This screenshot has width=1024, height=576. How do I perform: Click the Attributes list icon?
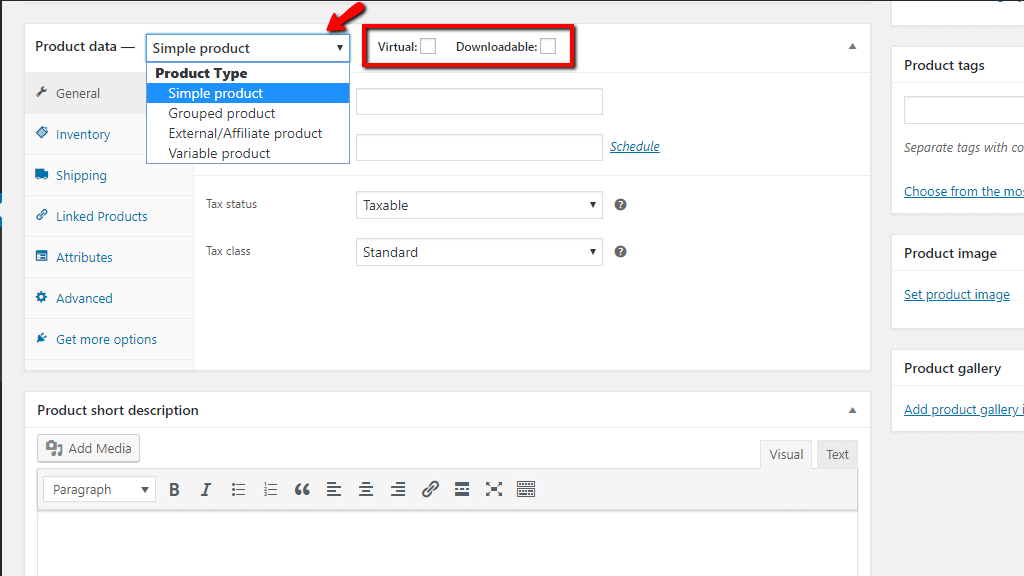42,256
